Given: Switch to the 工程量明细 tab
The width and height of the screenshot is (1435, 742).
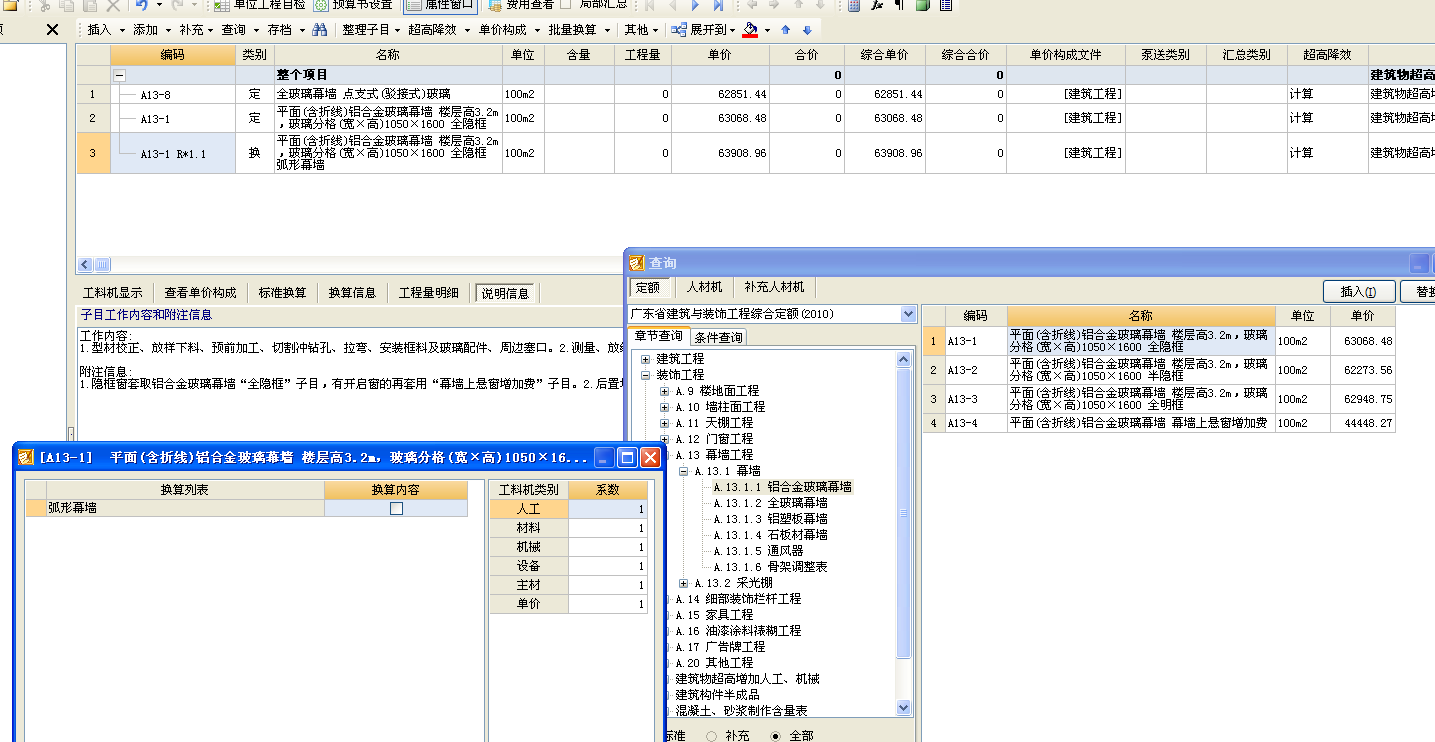Looking at the screenshot, I should 428,293.
